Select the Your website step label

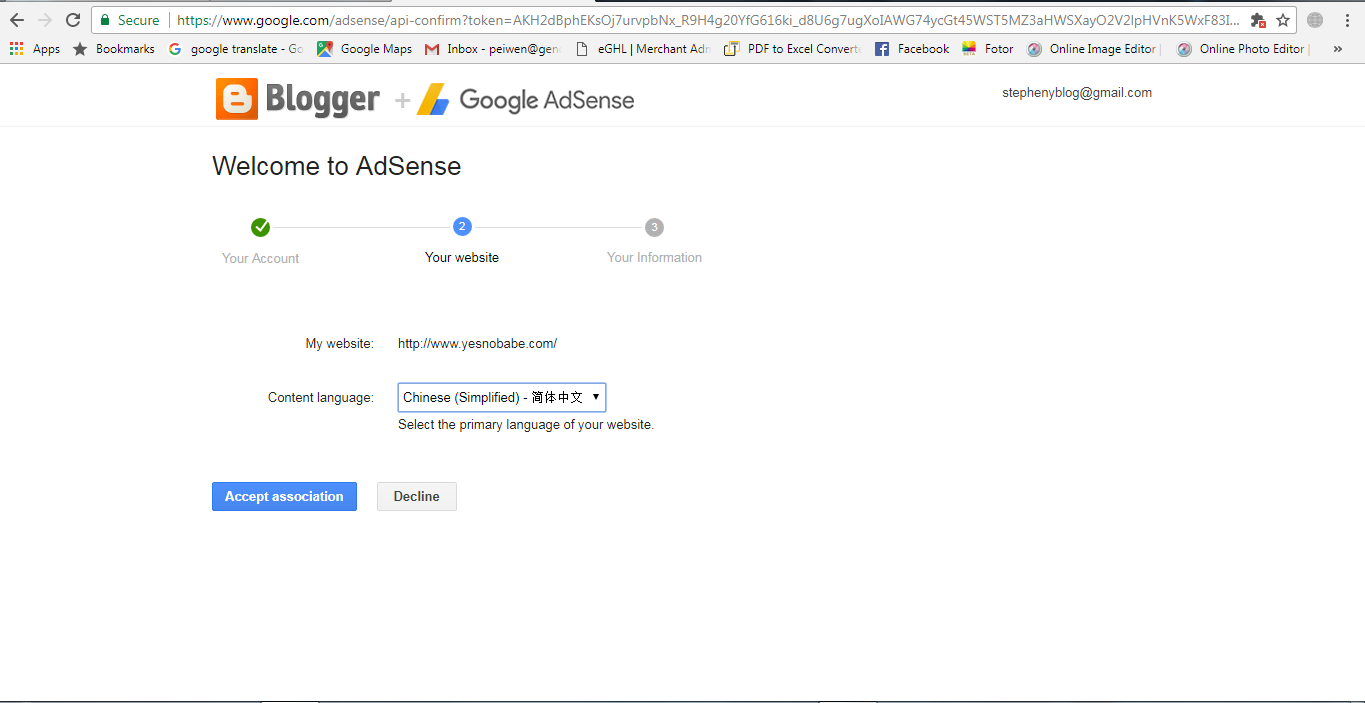click(x=462, y=257)
